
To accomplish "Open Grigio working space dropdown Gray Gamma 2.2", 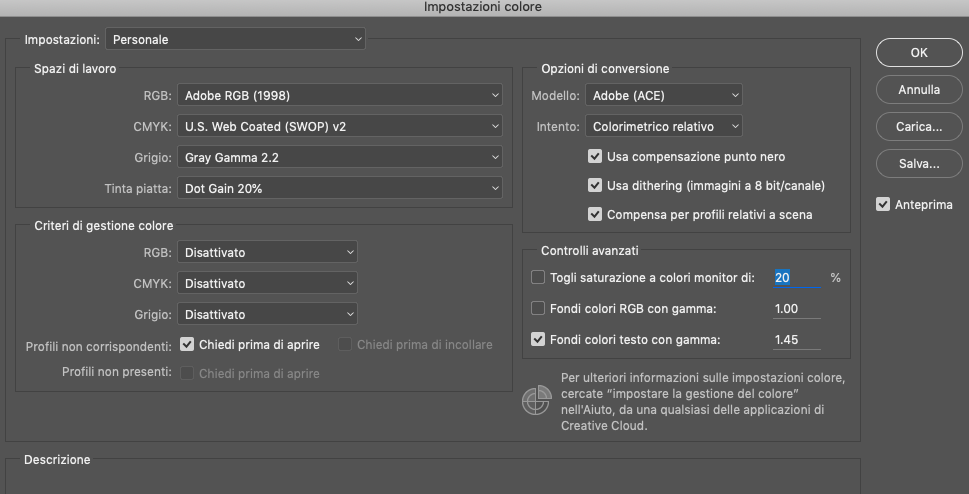I will (339, 157).
